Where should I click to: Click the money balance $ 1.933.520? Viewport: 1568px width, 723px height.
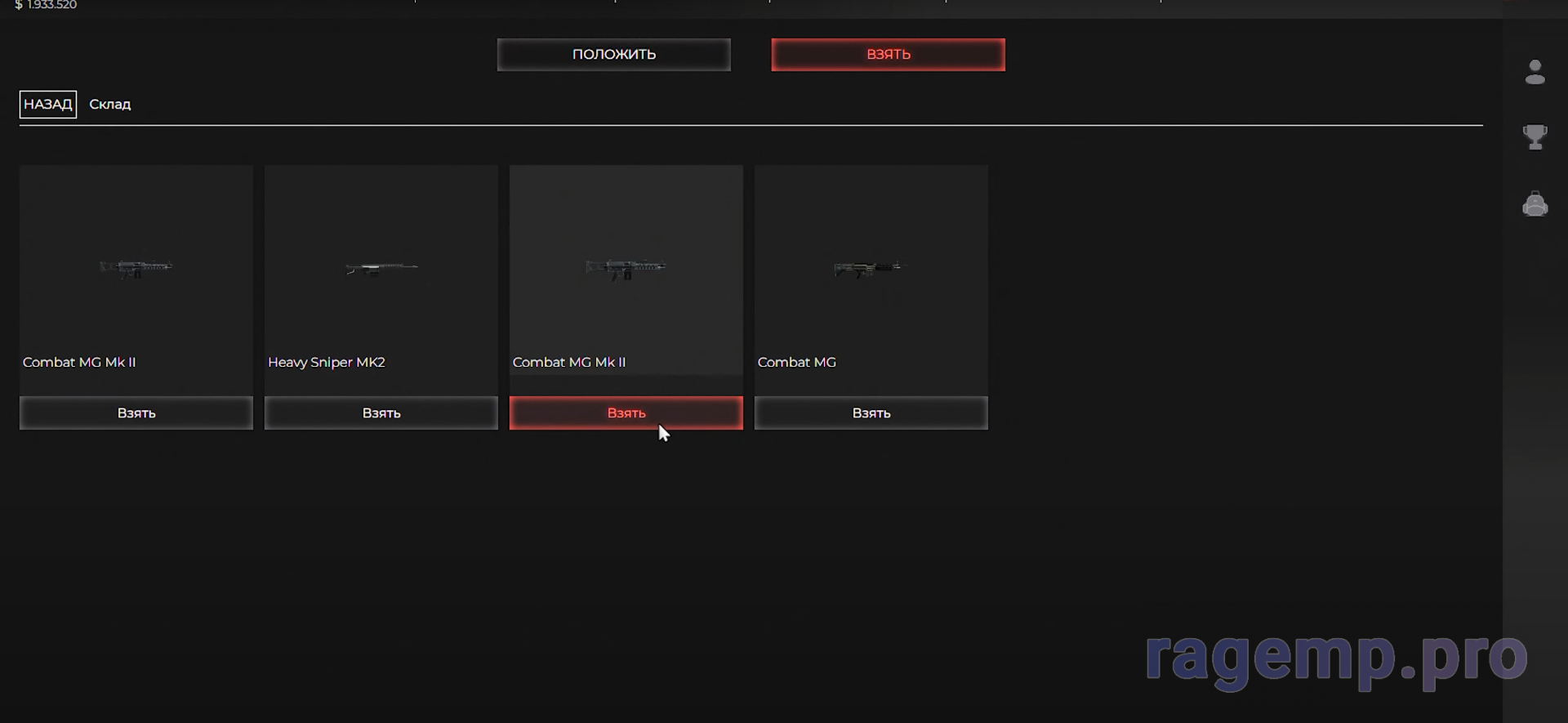point(46,5)
